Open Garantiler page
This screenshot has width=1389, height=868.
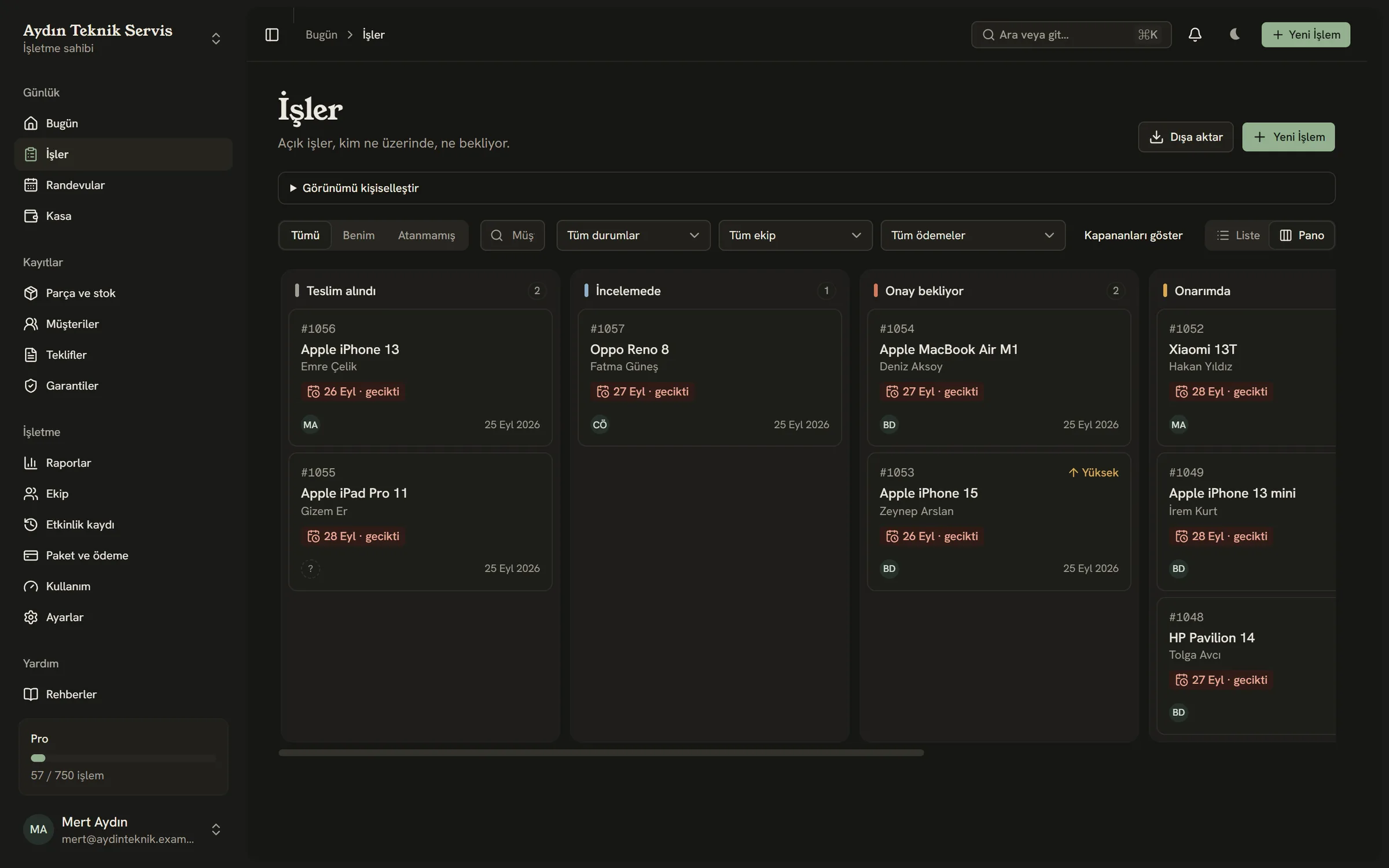click(x=123, y=385)
